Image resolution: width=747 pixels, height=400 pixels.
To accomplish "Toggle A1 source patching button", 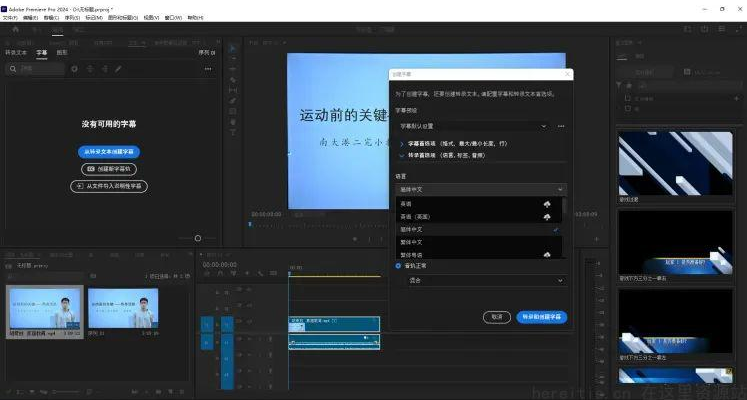I will pos(207,342).
